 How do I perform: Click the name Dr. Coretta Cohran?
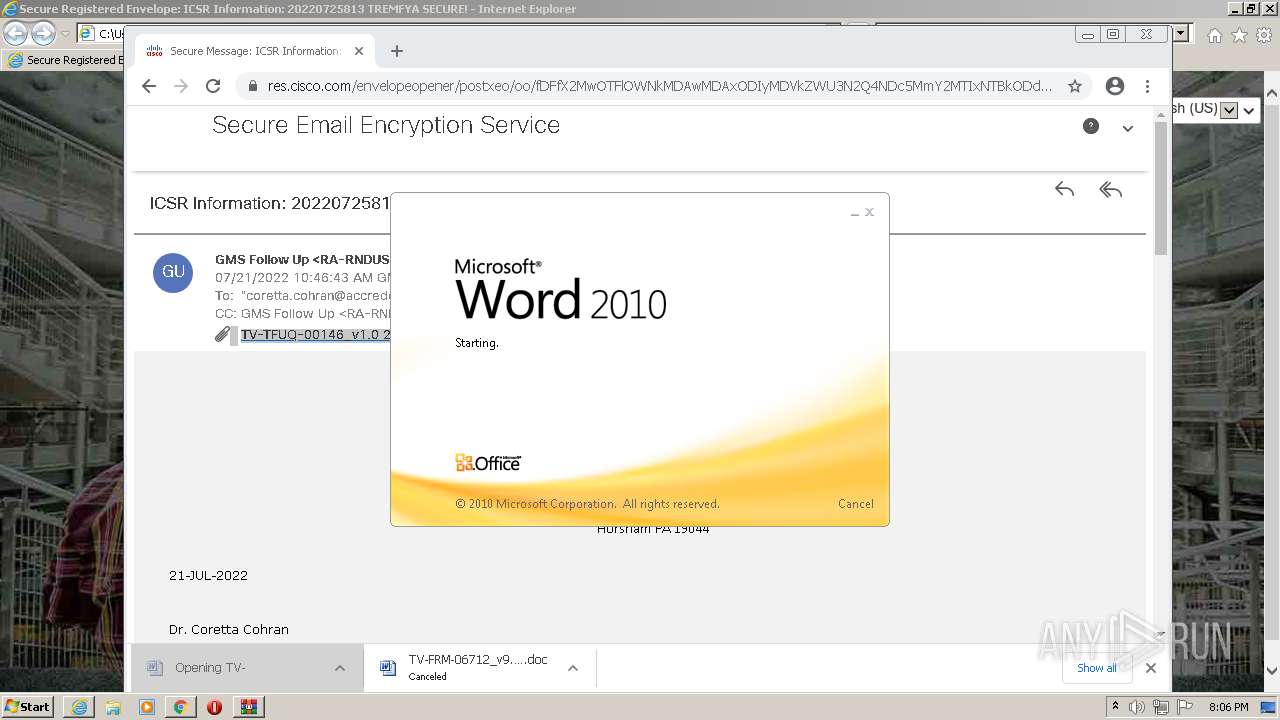[229, 630]
